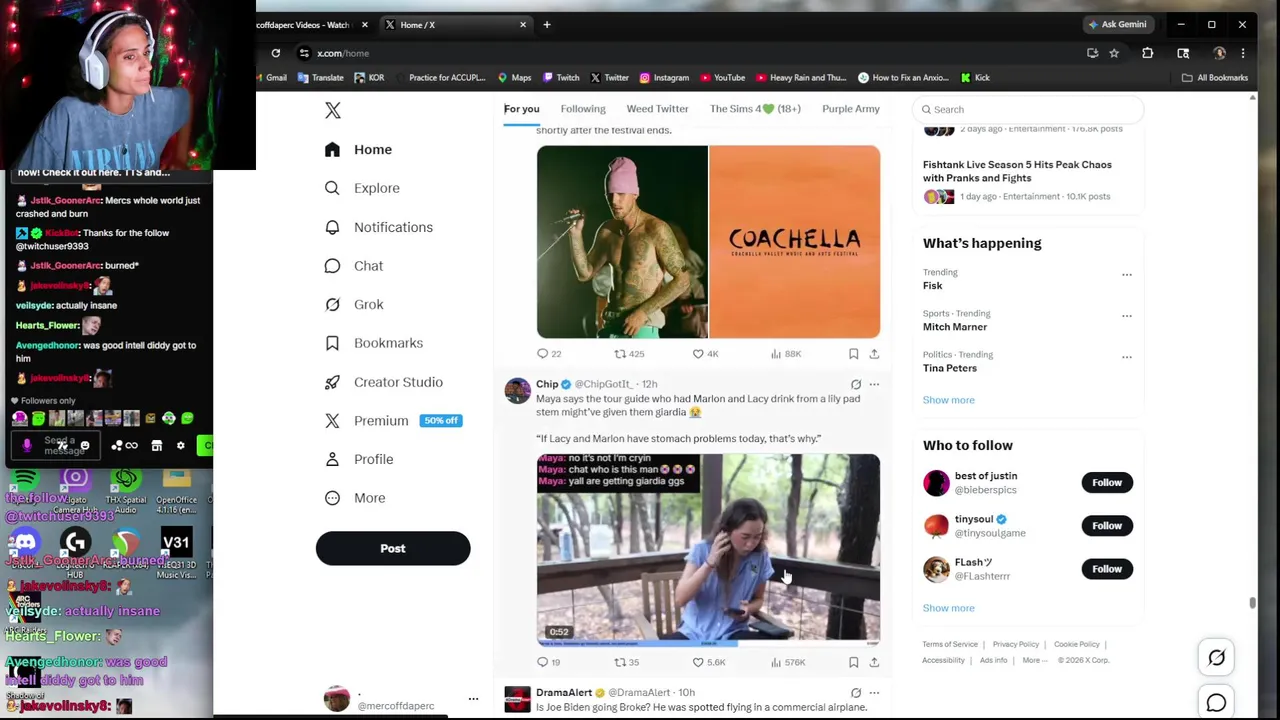Switch to Weed Twitter tab
The image size is (1280, 720).
pos(657,109)
